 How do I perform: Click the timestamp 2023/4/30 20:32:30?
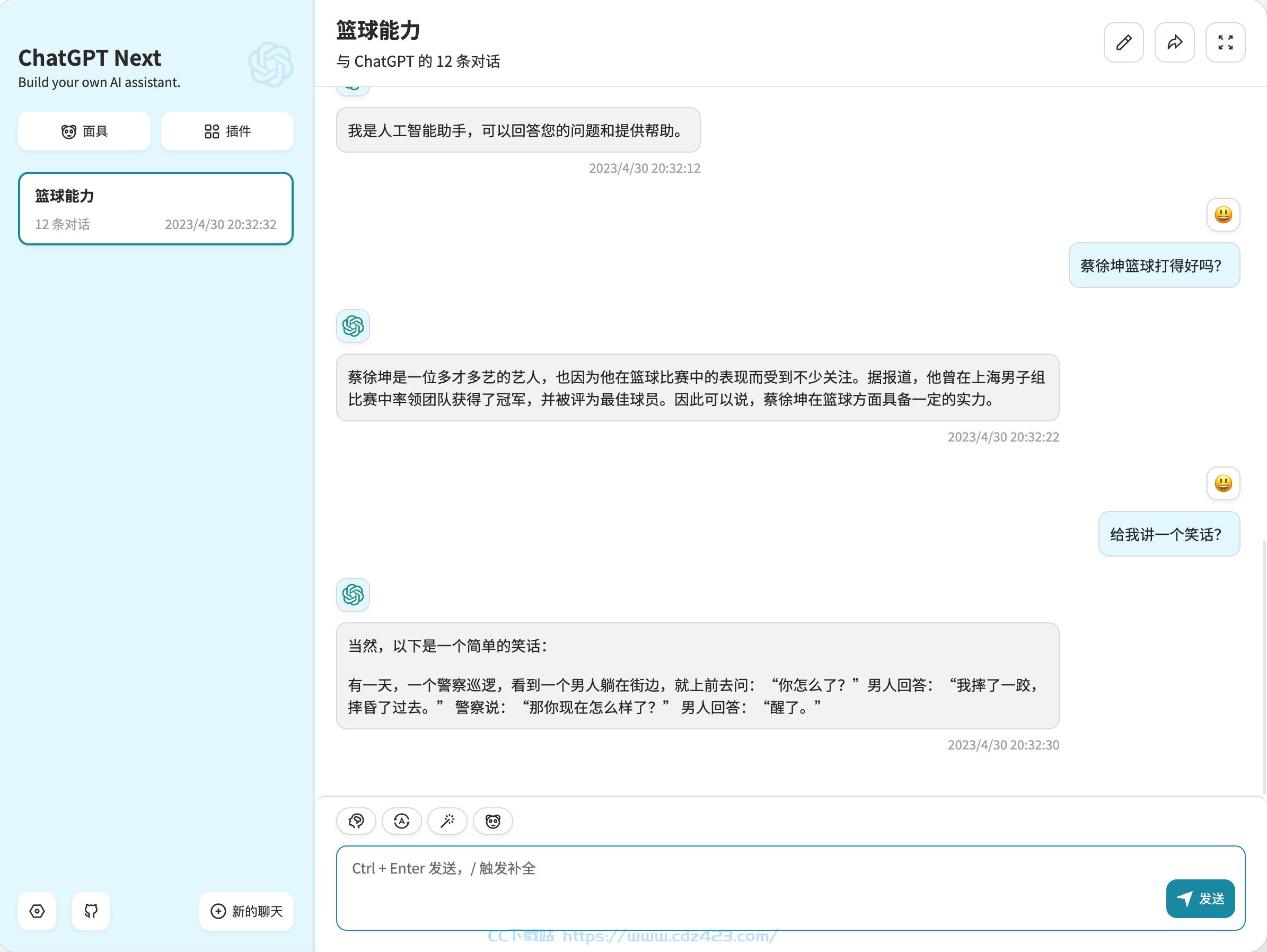(1004, 745)
